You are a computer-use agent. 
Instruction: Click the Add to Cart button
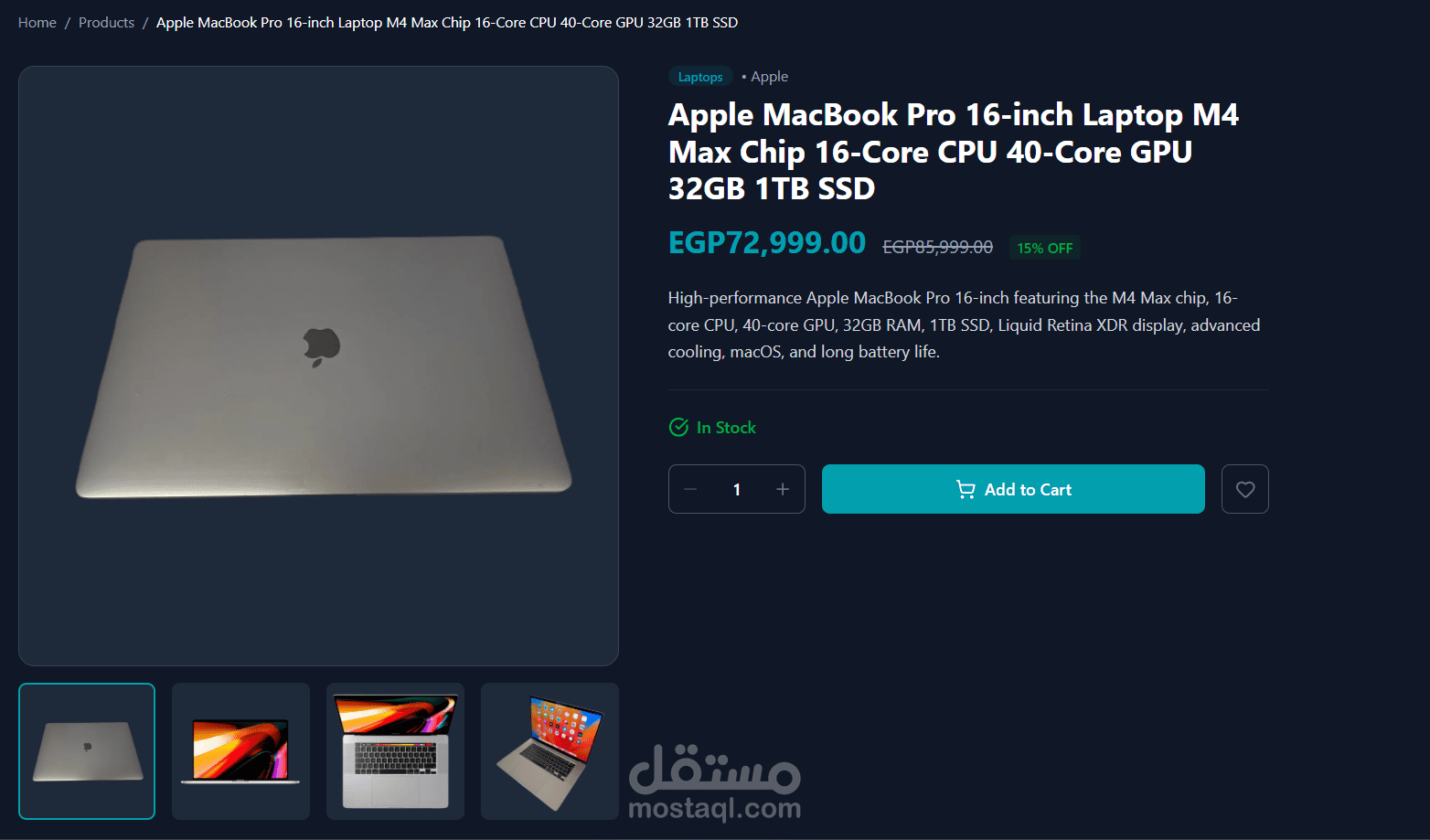click(x=1013, y=489)
